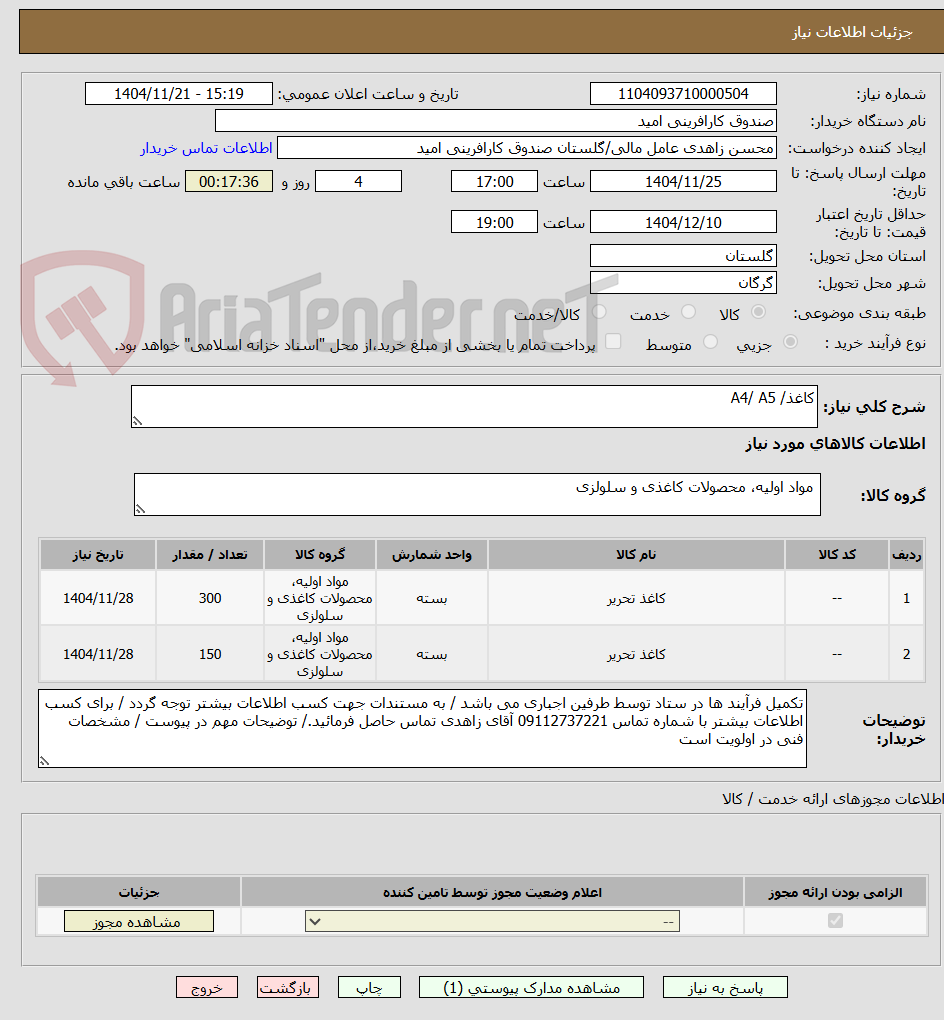Click the تعداد / مقدار column header

point(210,555)
